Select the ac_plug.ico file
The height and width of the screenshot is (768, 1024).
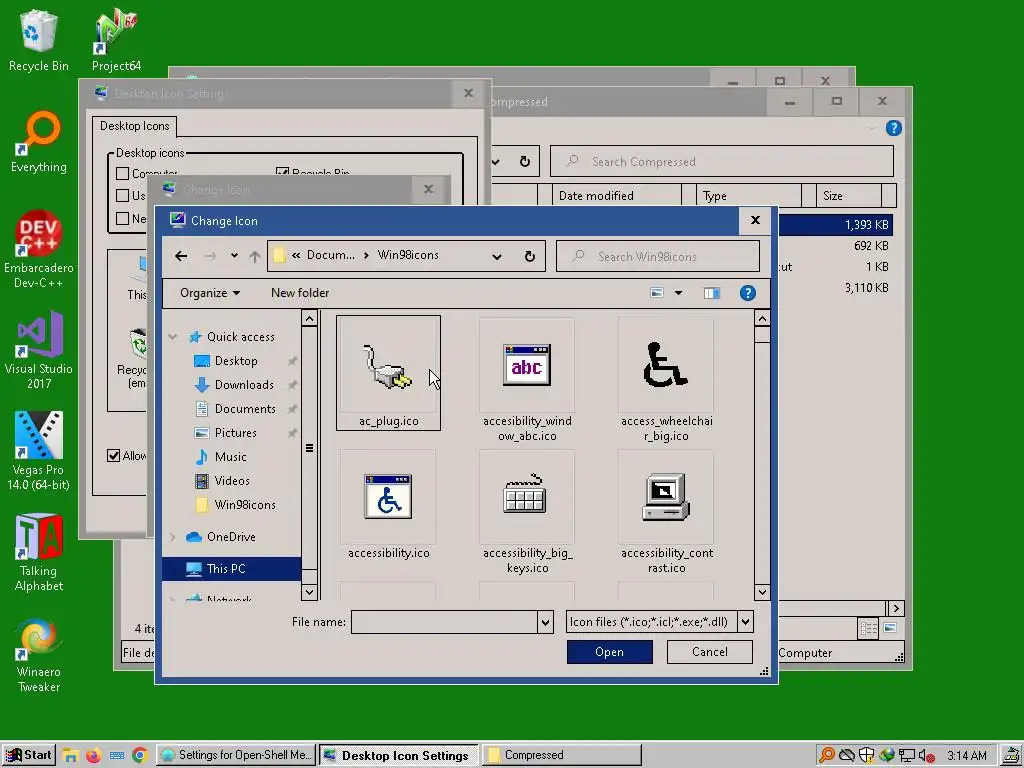point(389,373)
